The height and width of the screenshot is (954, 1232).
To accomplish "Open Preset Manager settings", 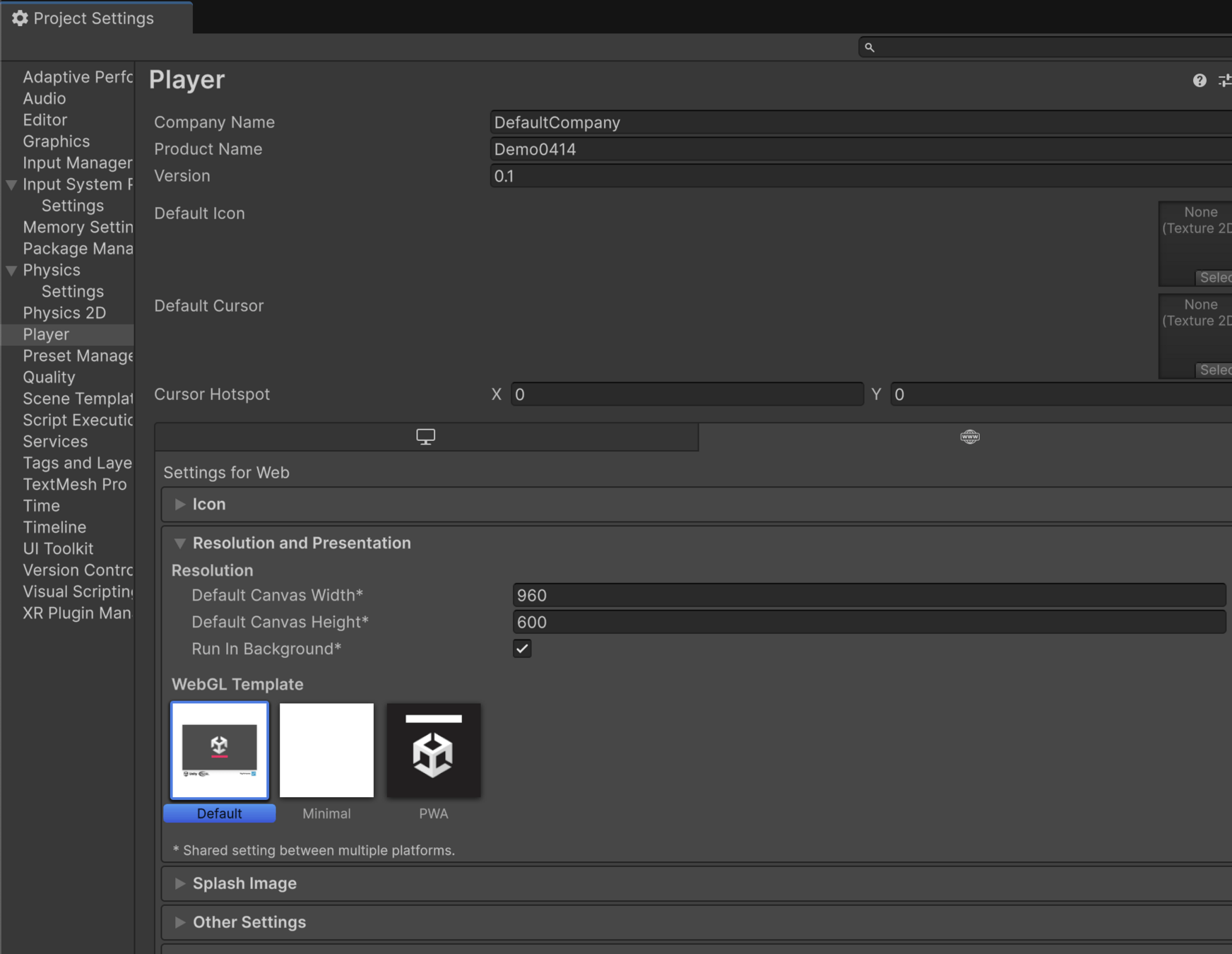I will [x=78, y=356].
